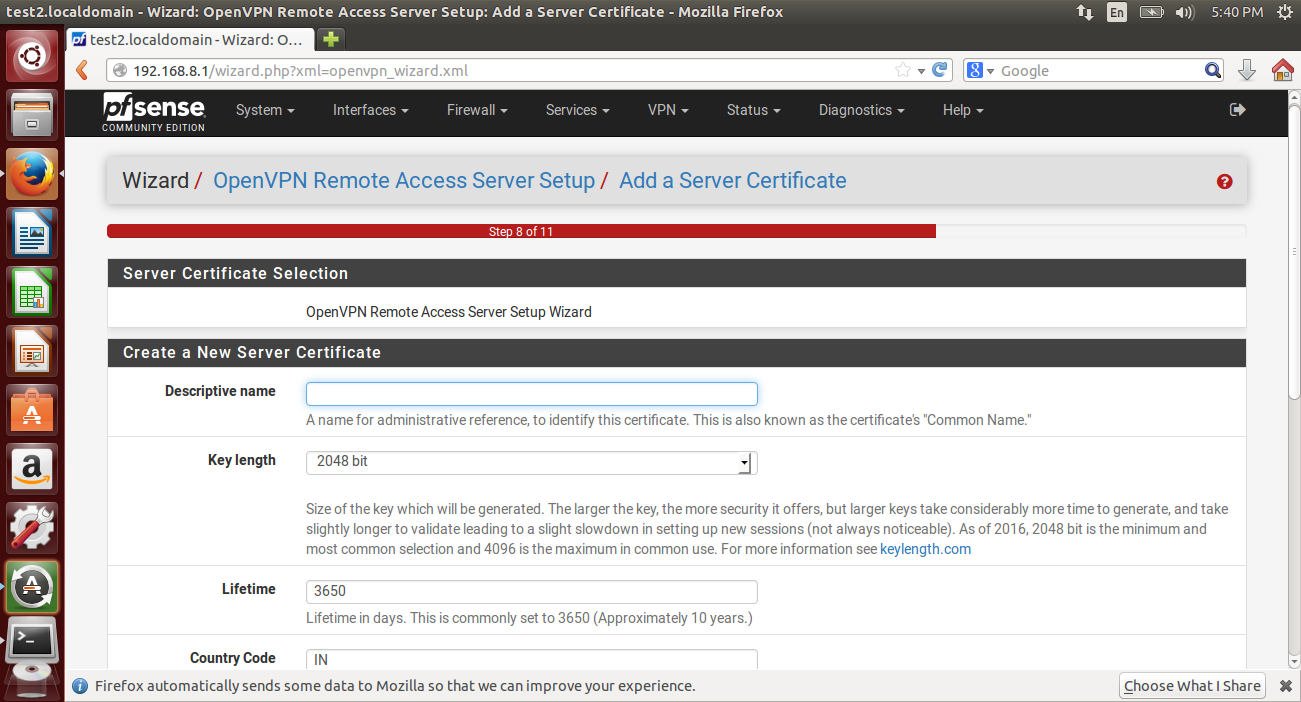Click the Country Code field

coord(531,660)
